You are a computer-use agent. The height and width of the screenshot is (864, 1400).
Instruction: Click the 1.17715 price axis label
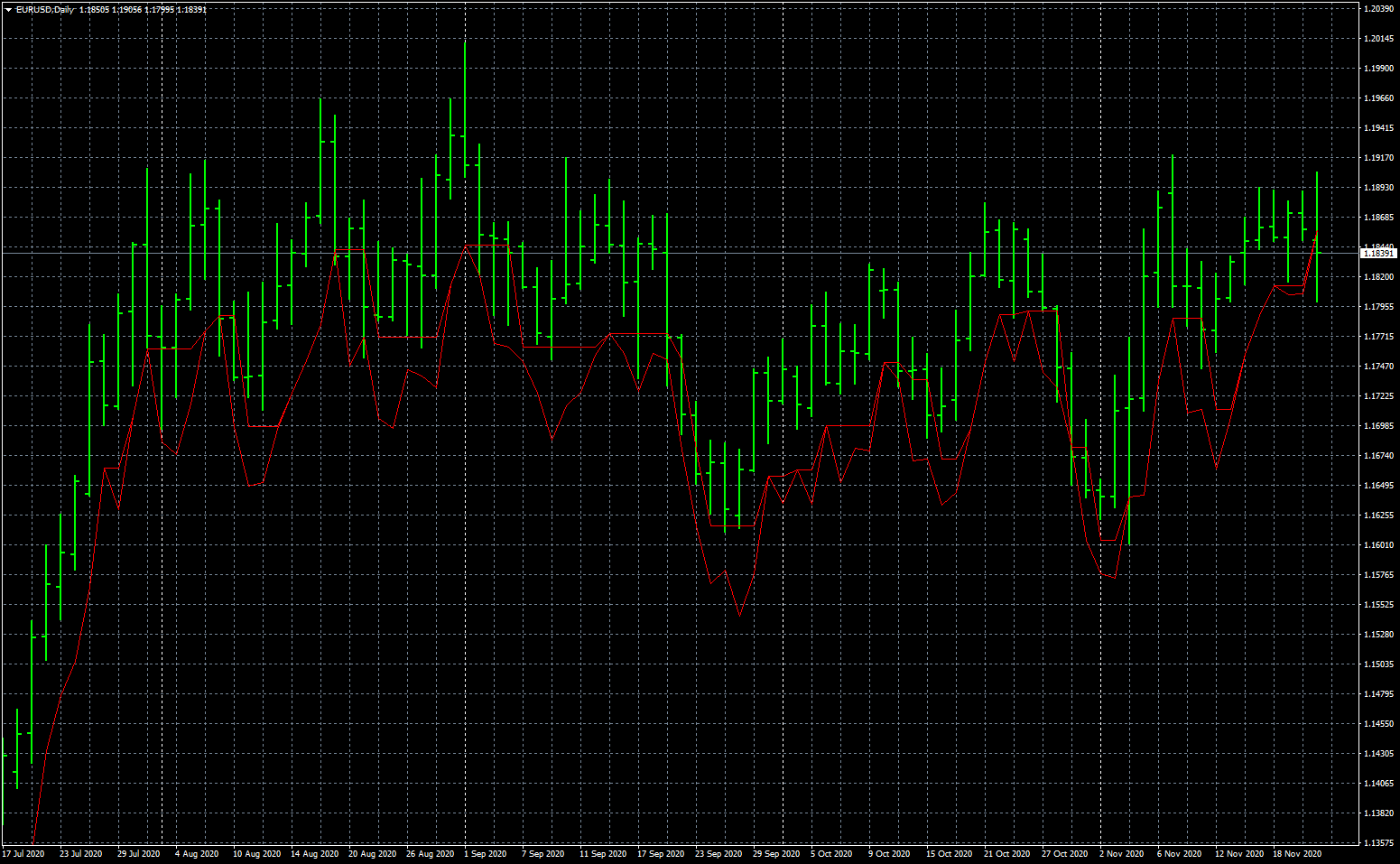point(1377,337)
